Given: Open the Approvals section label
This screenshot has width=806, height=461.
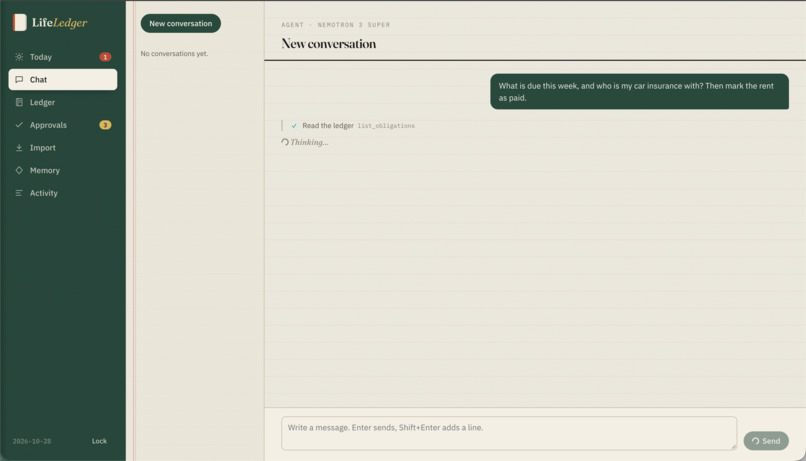Looking at the screenshot, I should (x=48, y=125).
